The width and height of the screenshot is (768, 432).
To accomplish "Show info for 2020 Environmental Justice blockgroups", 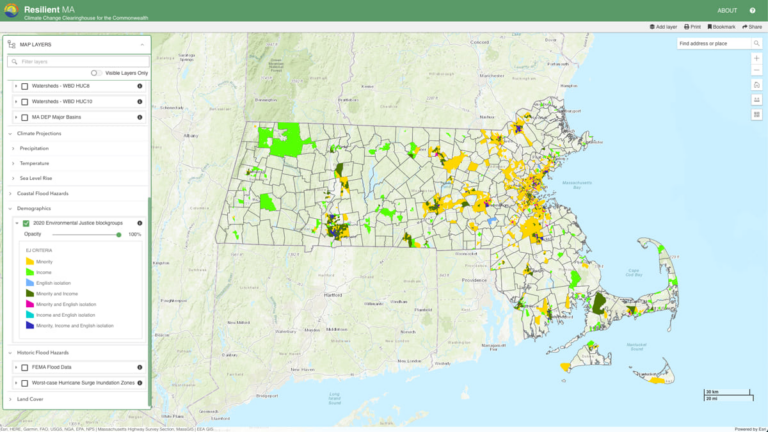I will pyautogui.click(x=140, y=223).
